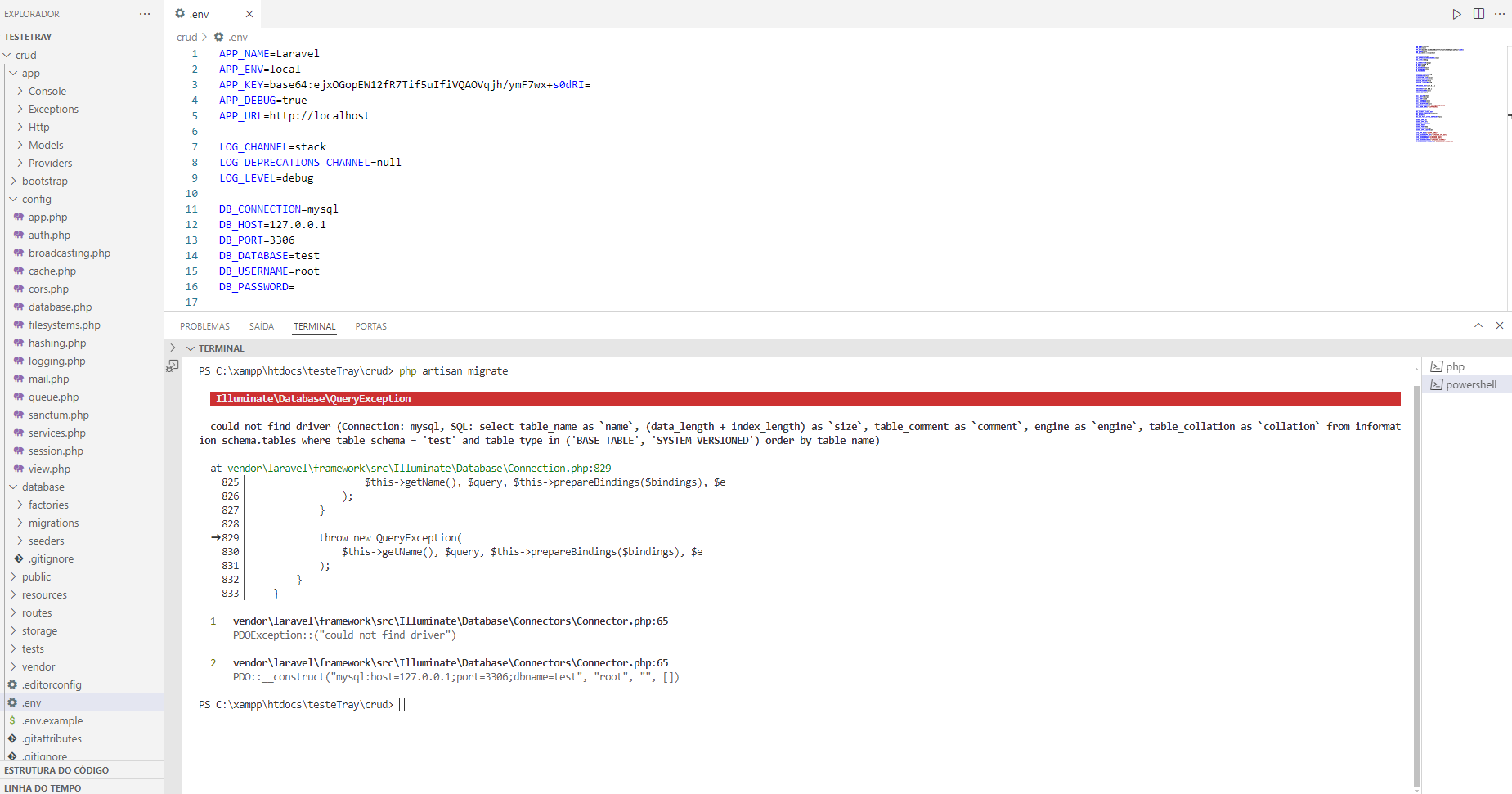Select .env file in explorer
1512x794 pixels.
pyautogui.click(x=82, y=702)
